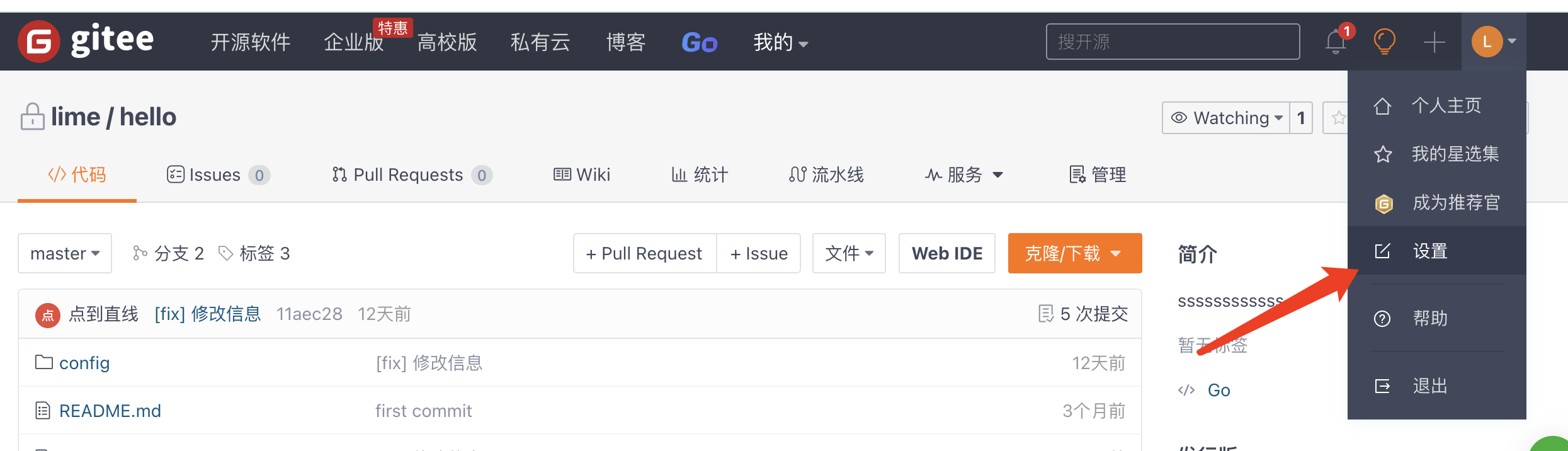
Task: Click the watcher count 1 button
Action: 1301,118
